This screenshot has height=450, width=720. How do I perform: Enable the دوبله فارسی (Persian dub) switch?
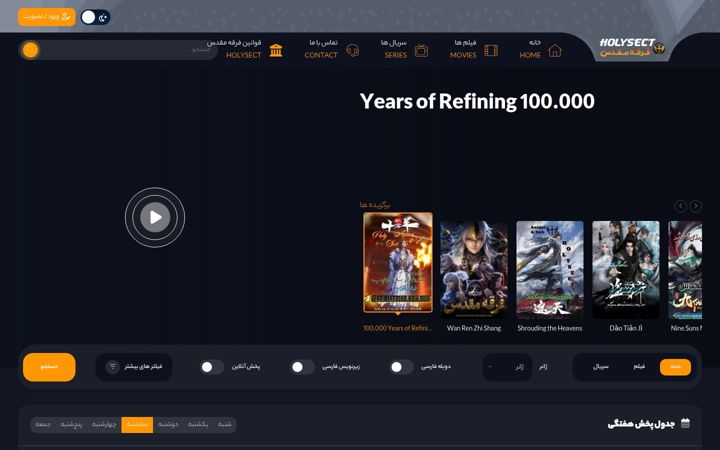click(x=401, y=367)
